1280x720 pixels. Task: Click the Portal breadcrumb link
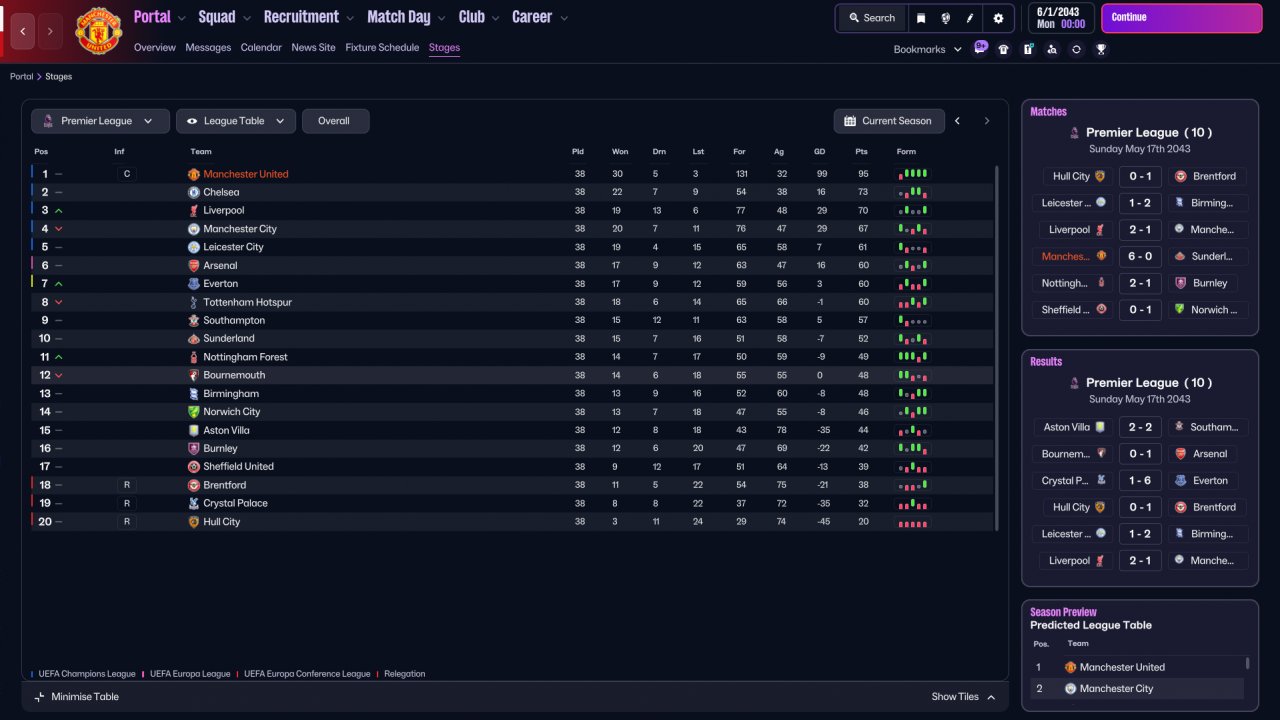[x=21, y=77]
